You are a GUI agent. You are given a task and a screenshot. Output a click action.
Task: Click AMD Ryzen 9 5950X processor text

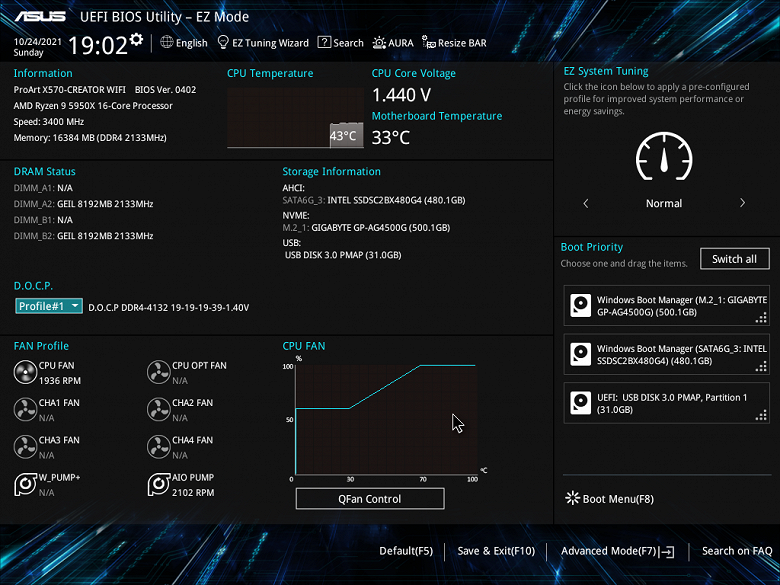(x=93, y=105)
